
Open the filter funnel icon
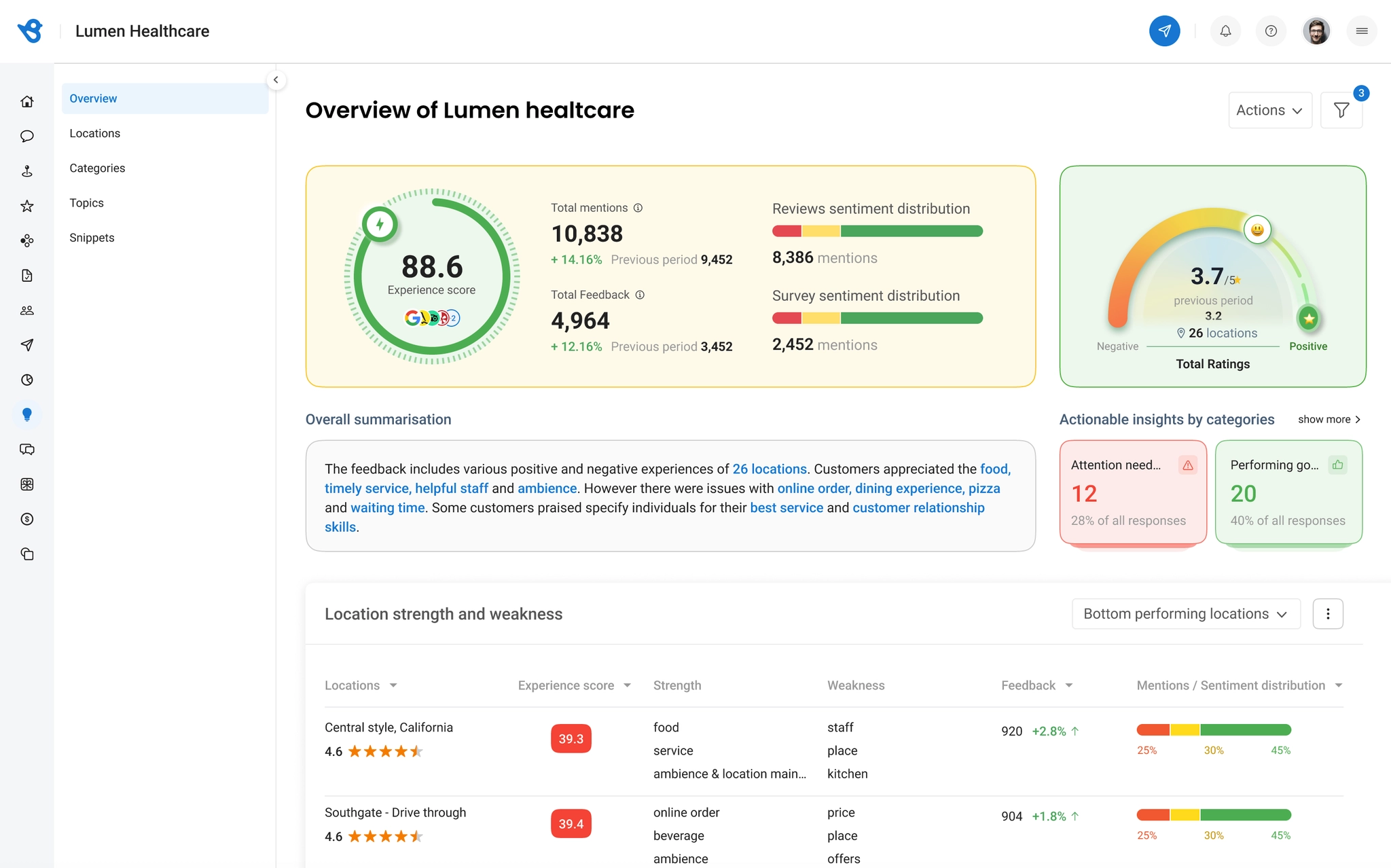[1341, 110]
